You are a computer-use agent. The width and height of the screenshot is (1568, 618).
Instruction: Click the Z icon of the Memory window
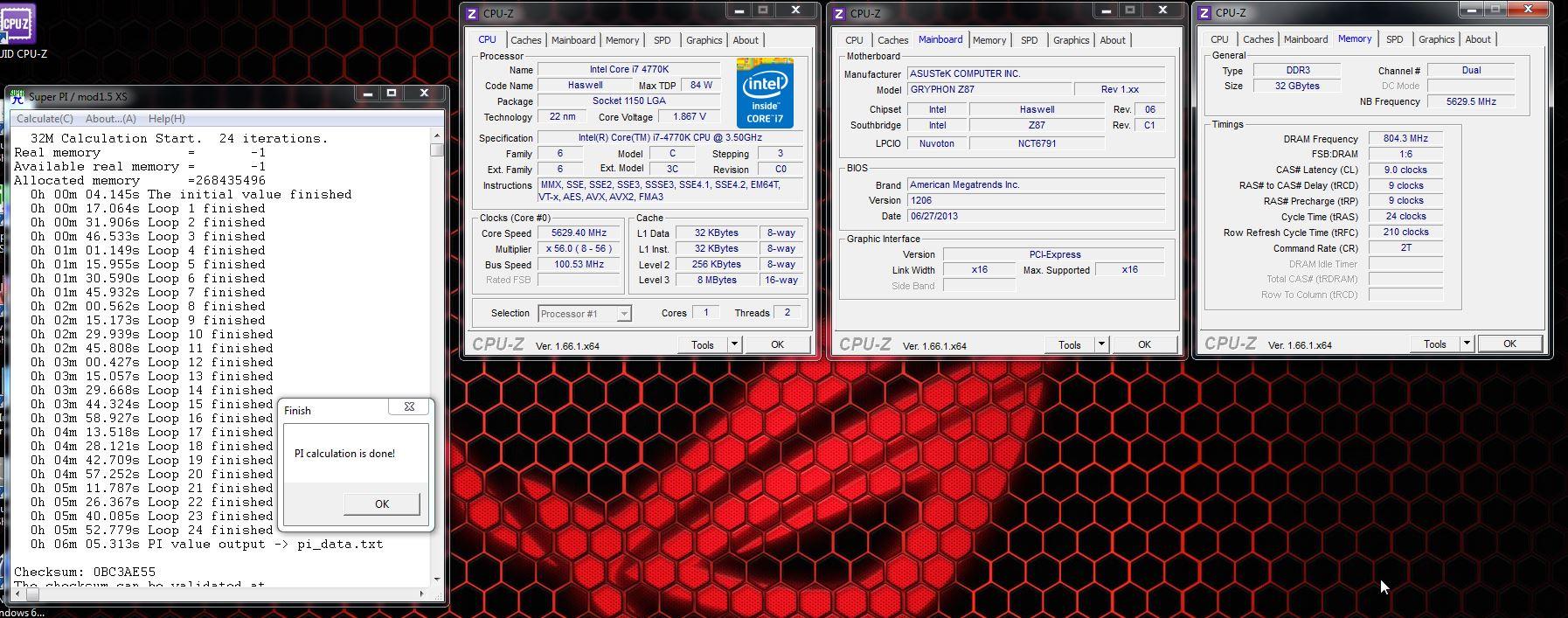pyautogui.click(x=1204, y=13)
